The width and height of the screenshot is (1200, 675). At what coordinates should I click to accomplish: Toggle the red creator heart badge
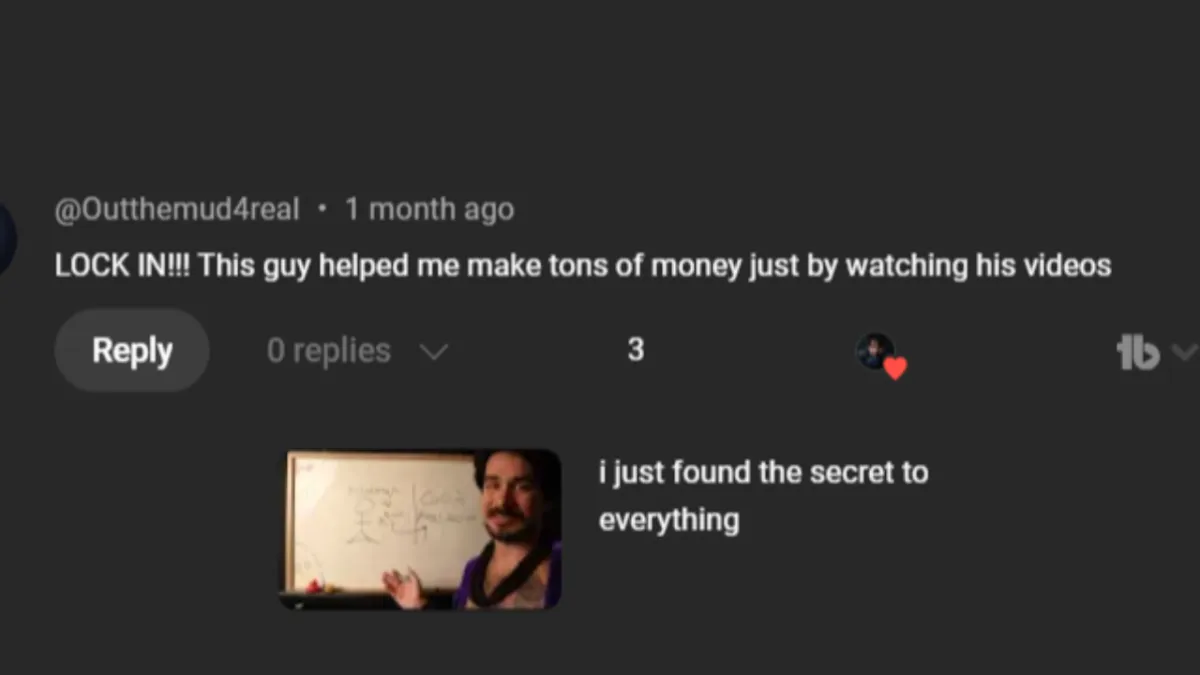(x=895, y=368)
